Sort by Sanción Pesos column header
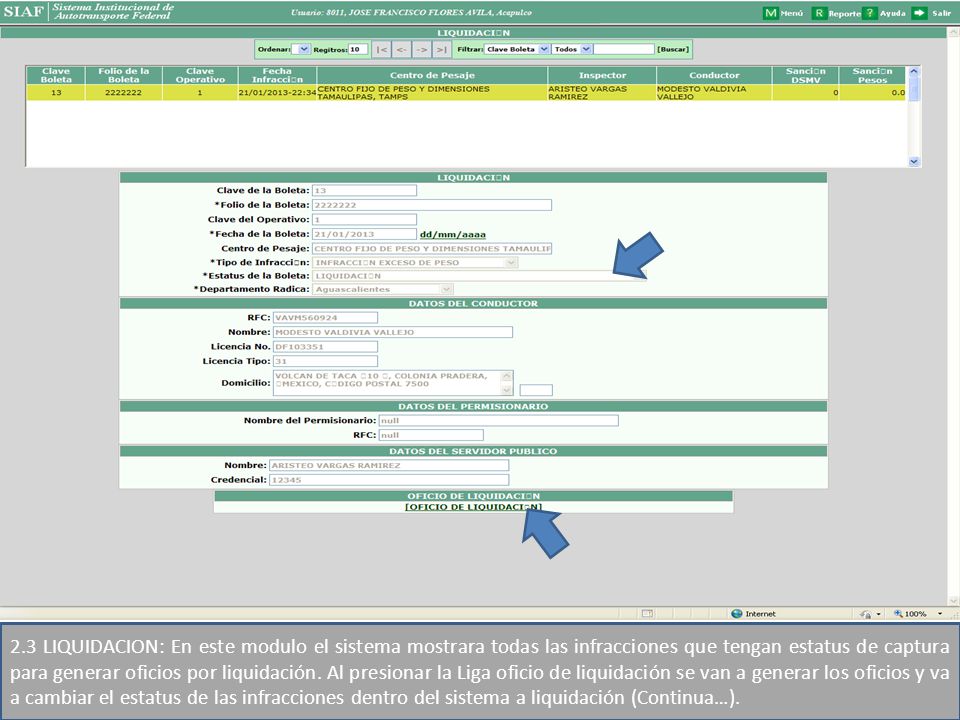 pyautogui.click(x=872, y=75)
